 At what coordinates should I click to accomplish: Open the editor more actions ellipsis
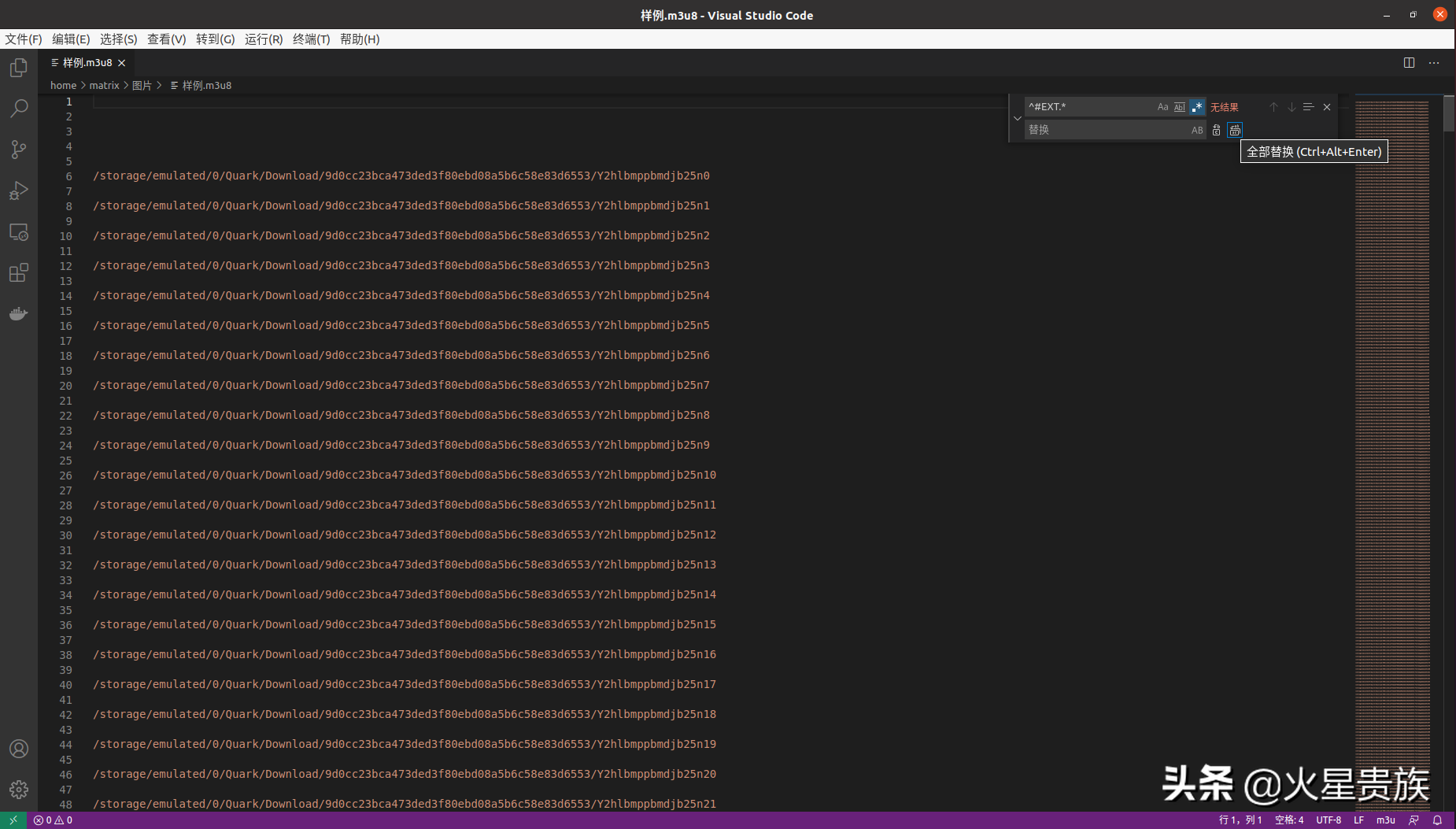[x=1434, y=63]
